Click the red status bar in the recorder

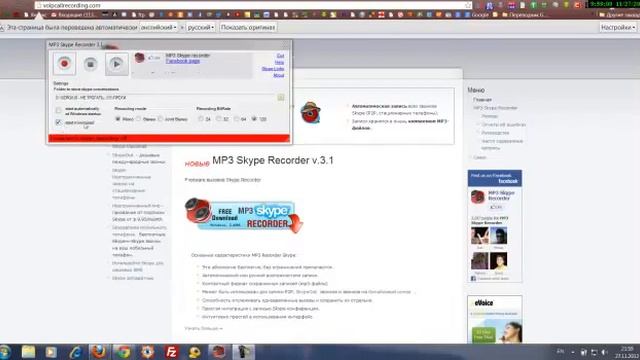pos(169,138)
